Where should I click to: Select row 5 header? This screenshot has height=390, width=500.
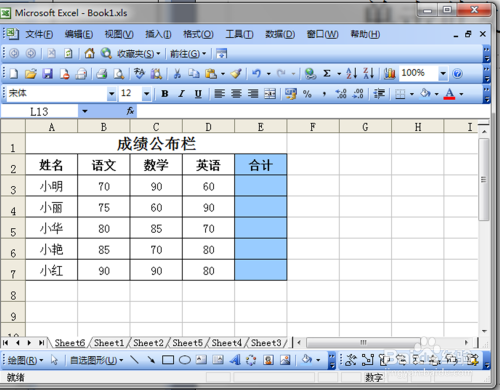coord(13,228)
